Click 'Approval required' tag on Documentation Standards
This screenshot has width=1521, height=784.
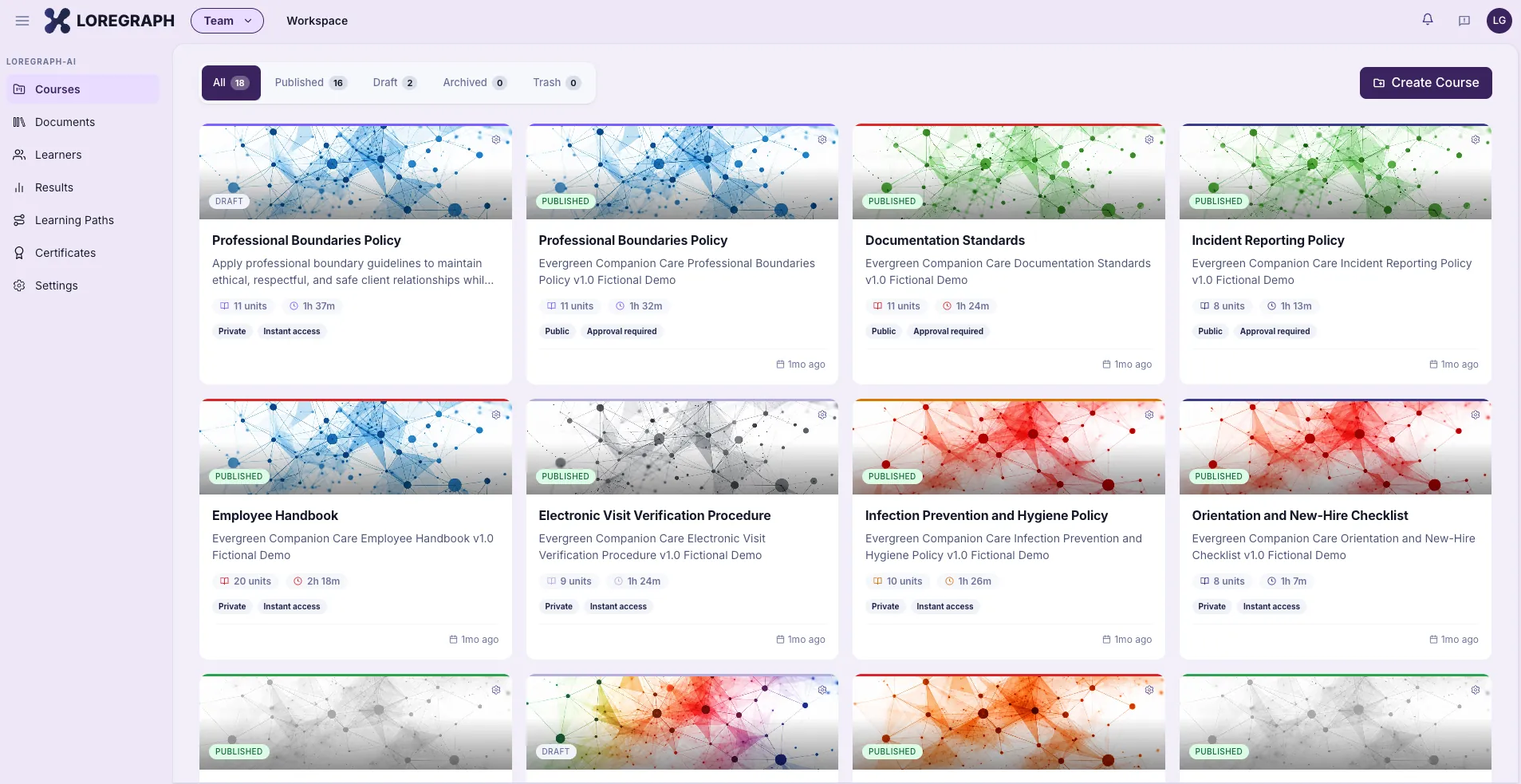click(948, 332)
